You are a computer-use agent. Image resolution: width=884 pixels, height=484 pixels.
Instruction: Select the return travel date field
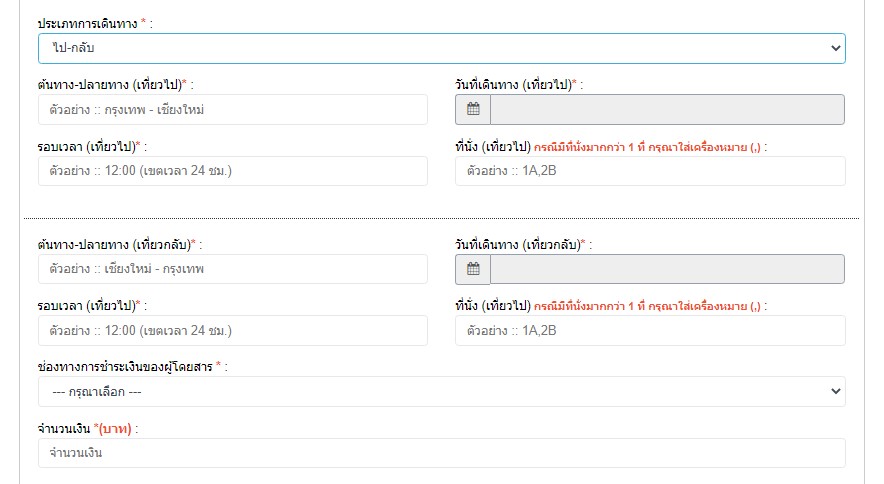(x=668, y=269)
